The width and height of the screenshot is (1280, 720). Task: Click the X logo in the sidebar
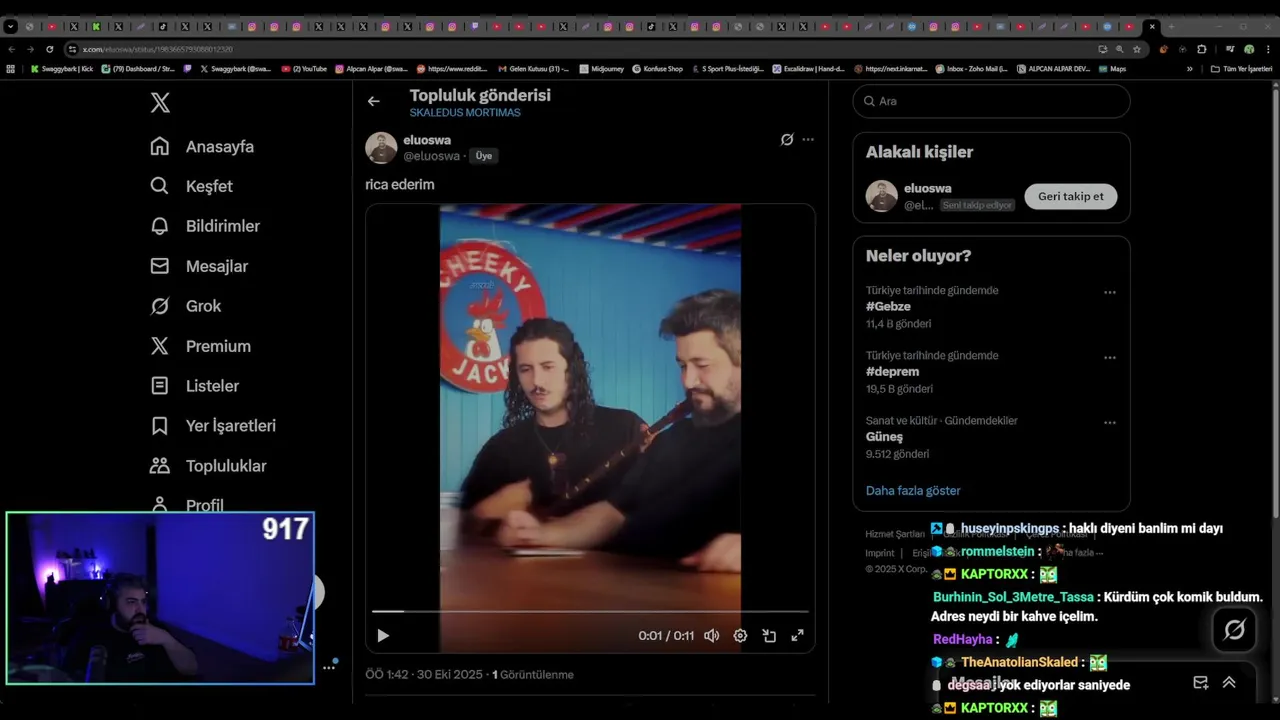[x=160, y=102]
